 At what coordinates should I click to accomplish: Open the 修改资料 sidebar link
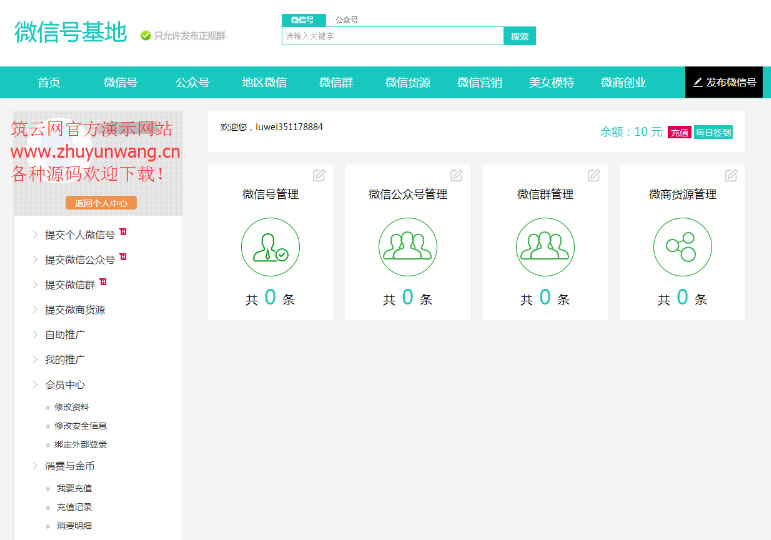point(71,407)
